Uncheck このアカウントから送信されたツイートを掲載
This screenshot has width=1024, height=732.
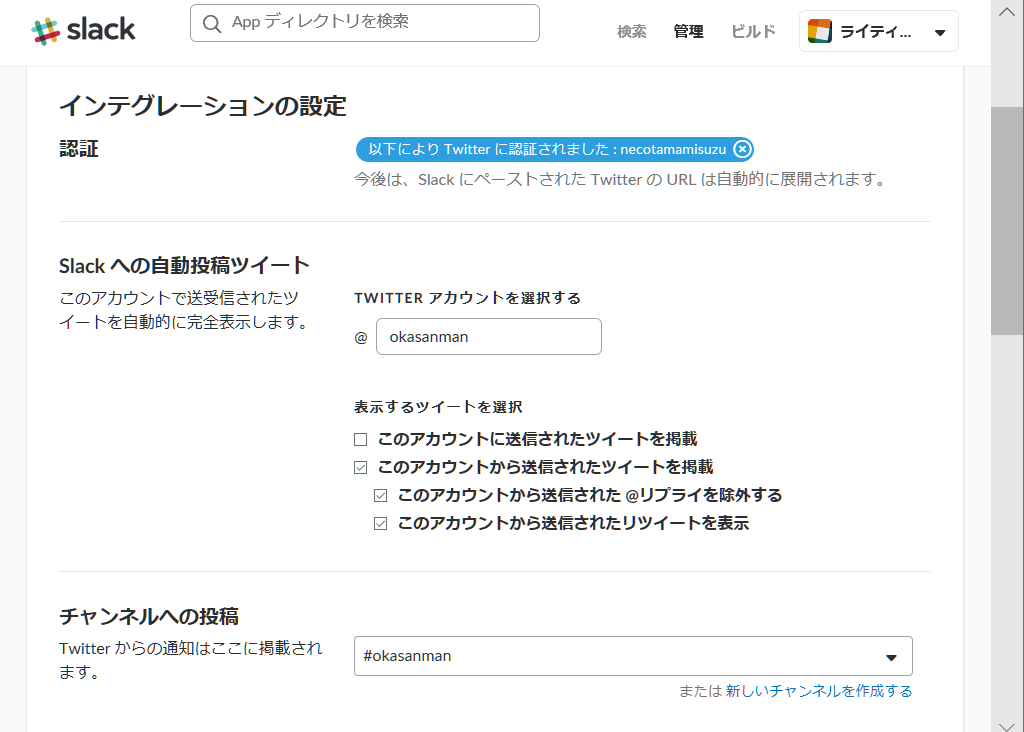(x=361, y=467)
